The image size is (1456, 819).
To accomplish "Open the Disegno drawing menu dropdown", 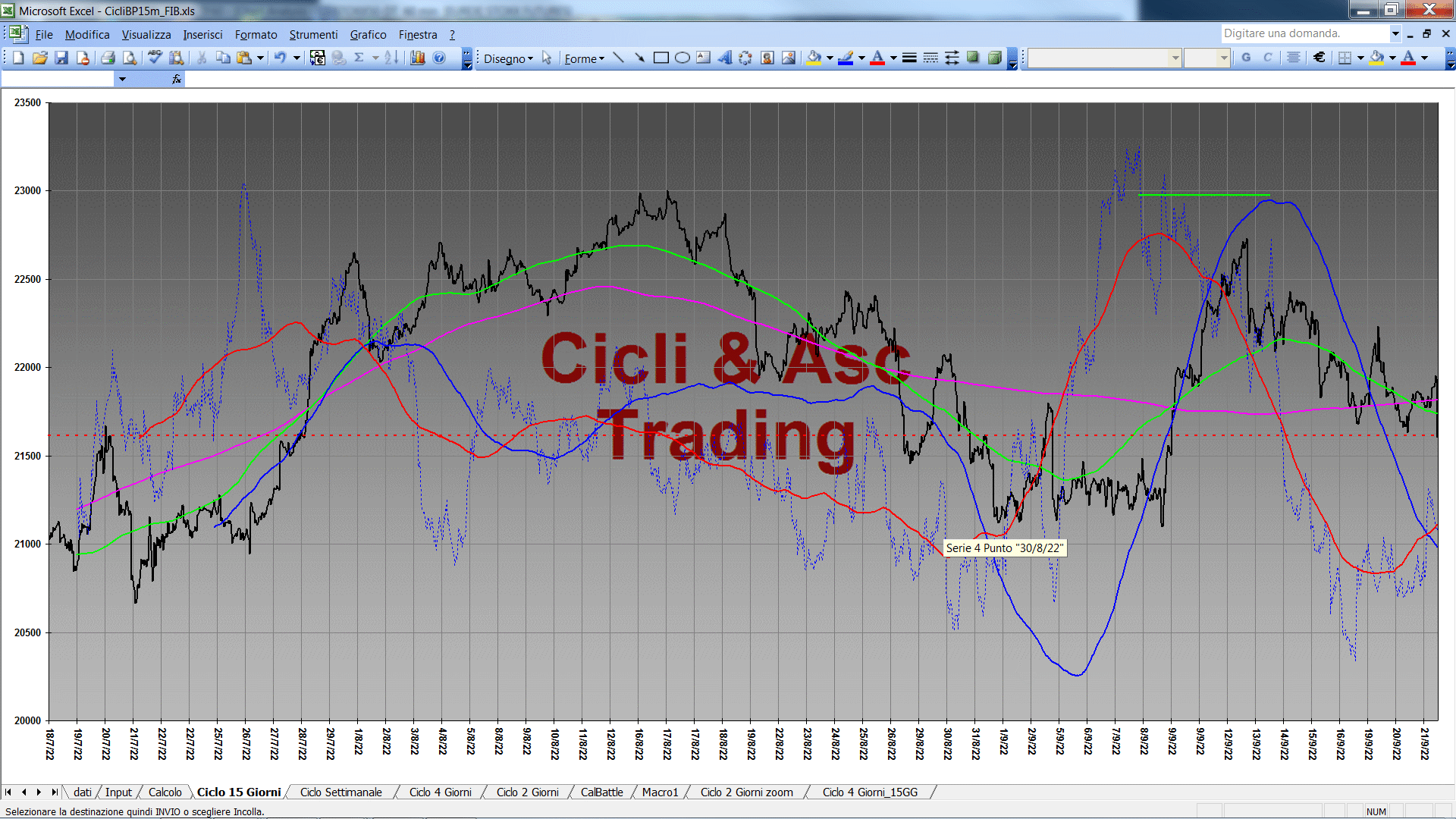I will 509,58.
